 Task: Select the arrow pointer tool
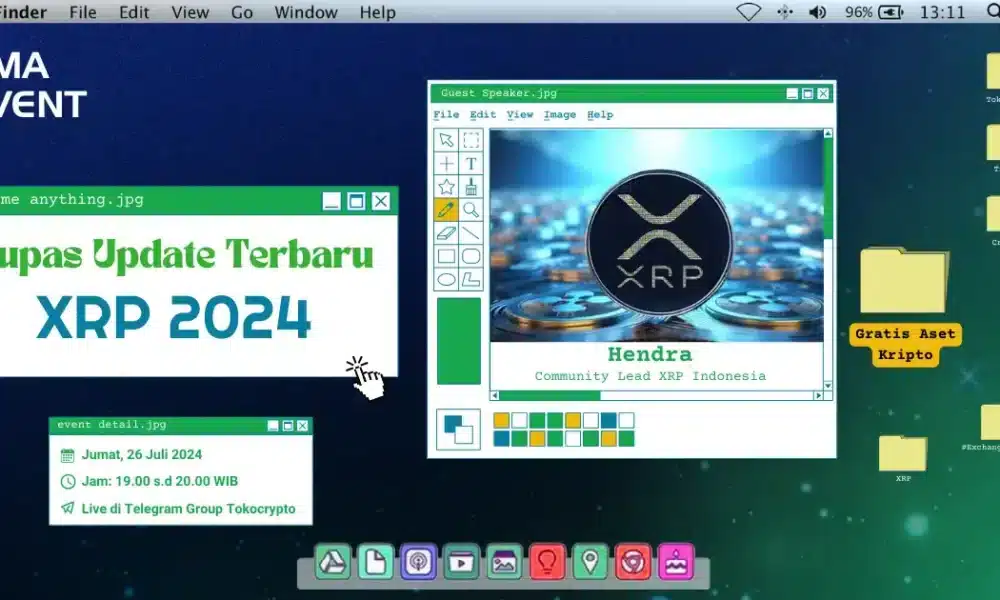[446, 140]
